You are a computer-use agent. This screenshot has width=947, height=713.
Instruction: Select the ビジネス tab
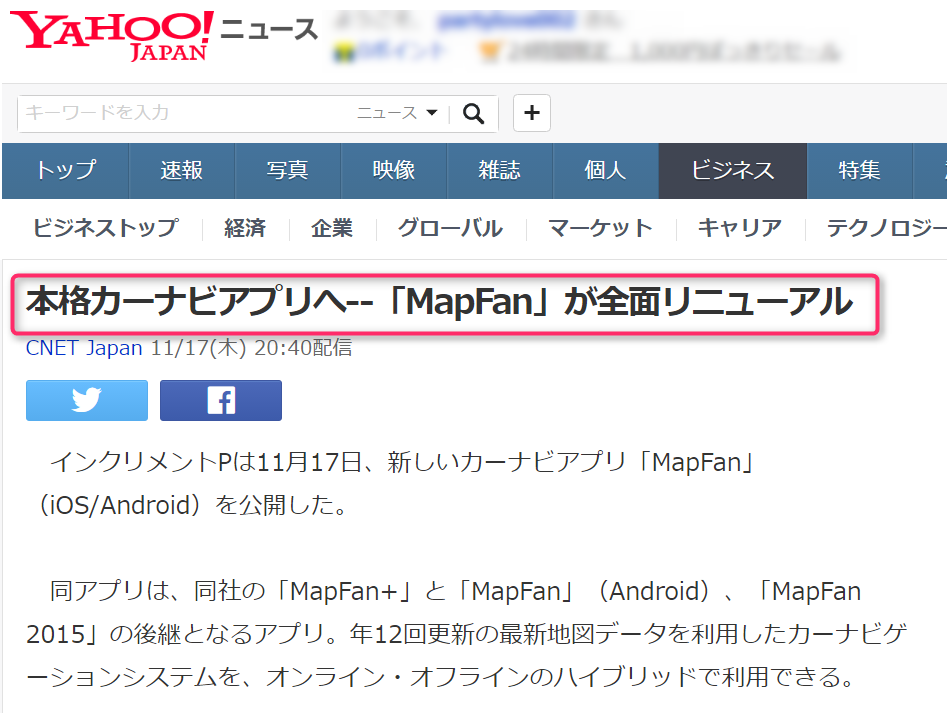pos(733,171)
